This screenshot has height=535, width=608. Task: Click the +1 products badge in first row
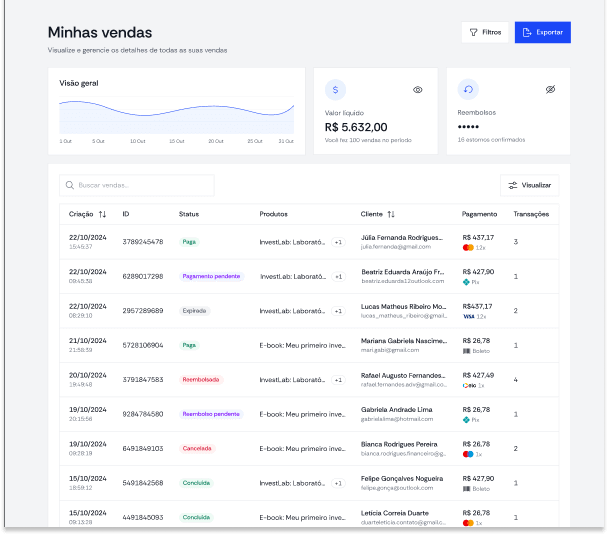point(338,242)
